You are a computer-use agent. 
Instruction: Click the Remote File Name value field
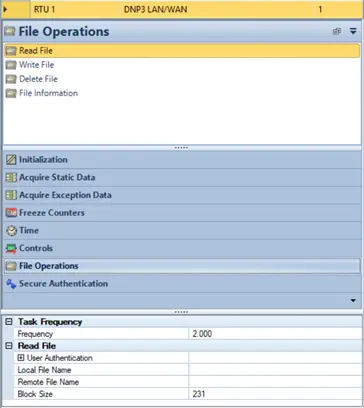(x=275, y=382)
